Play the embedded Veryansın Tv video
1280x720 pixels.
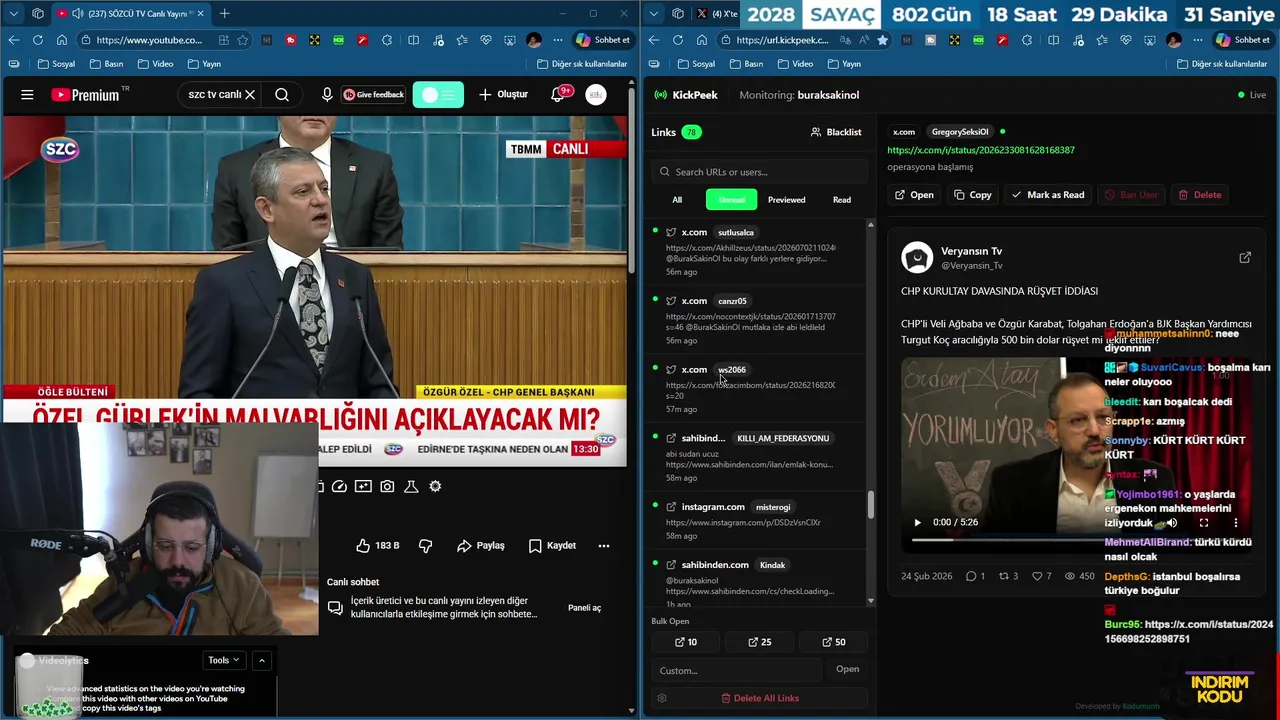click(x=917, y=522)
